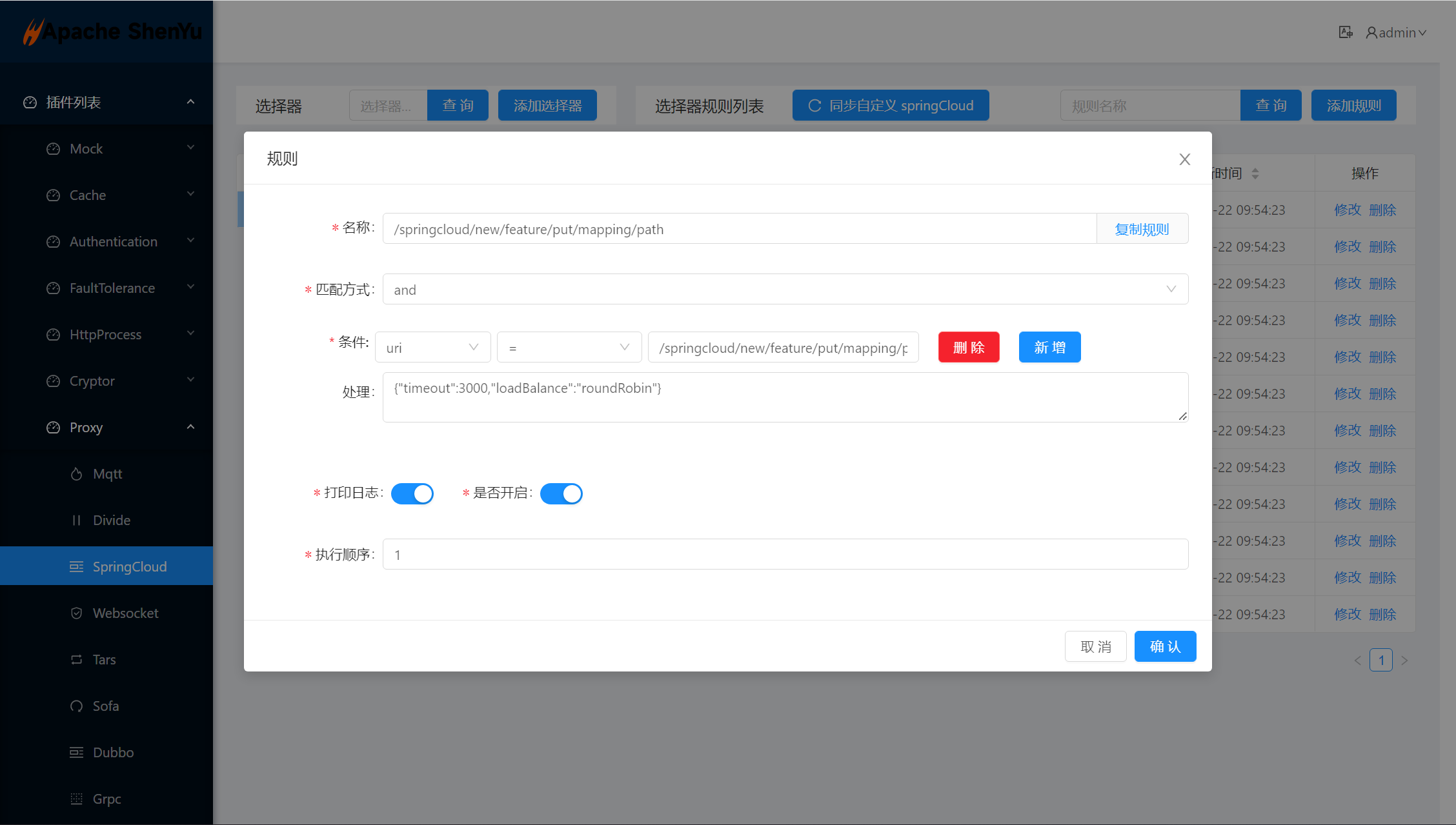Click the Tars retweet icon
The image size is (1456, 825).
pyautogui.click(x=76, y=660)
